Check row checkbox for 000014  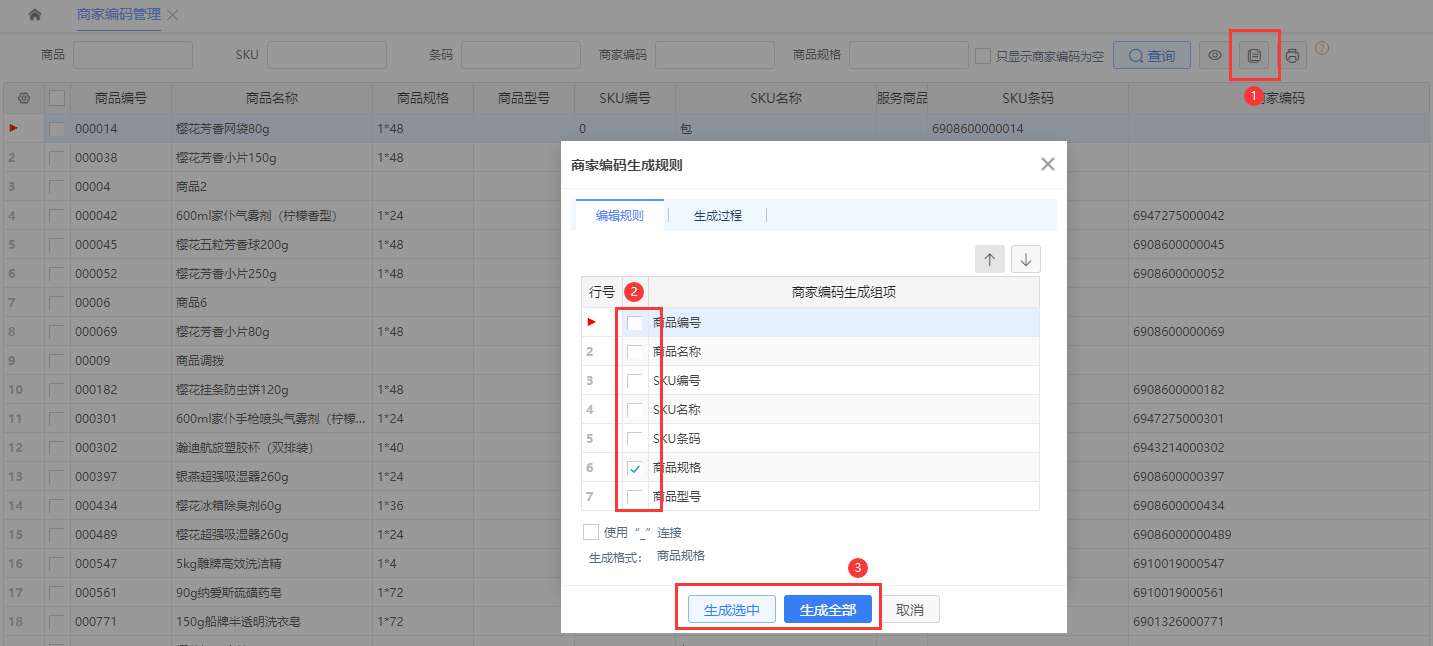point(57,129)
